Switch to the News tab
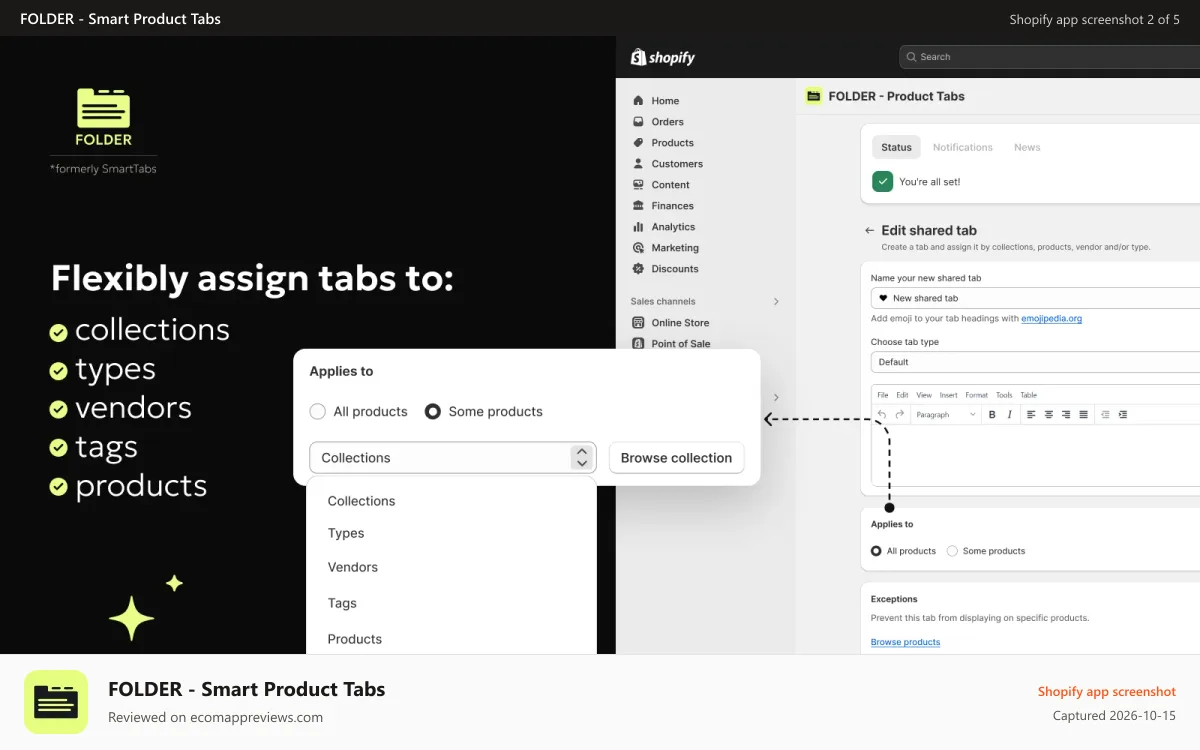Screen dimensions: 1200x750 tap(1027, 147)
